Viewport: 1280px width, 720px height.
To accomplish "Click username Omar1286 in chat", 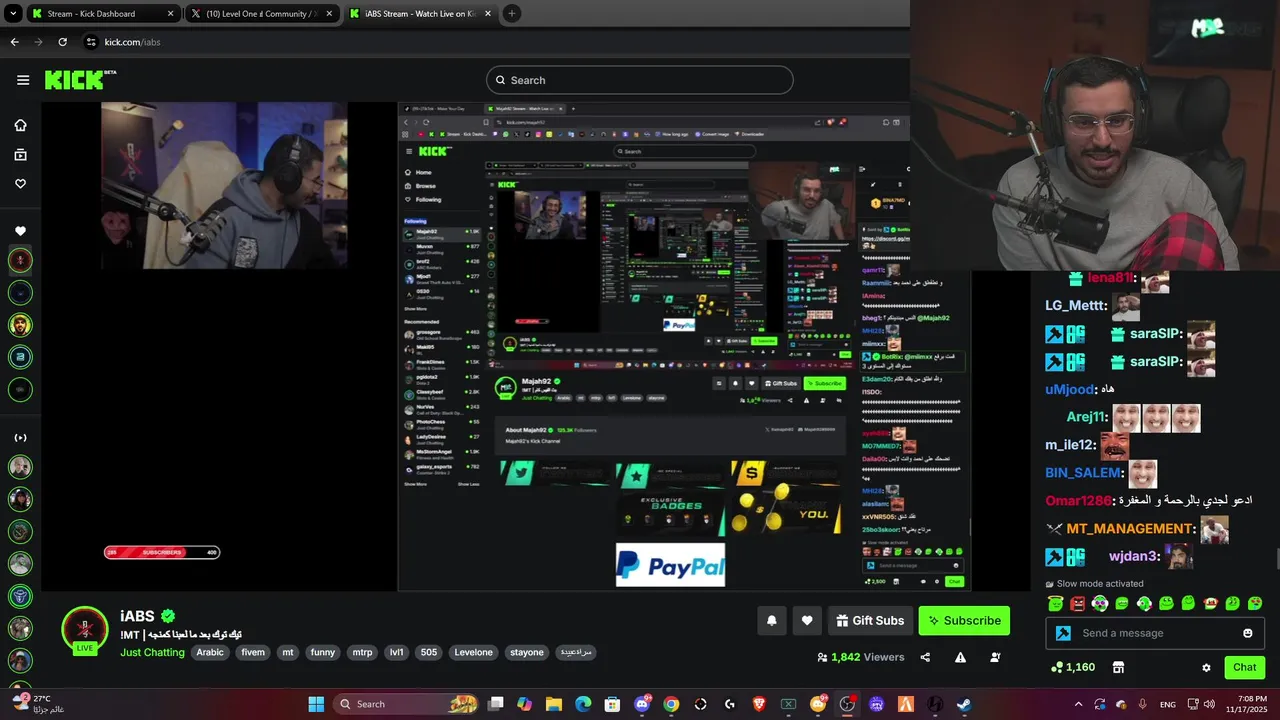I will [1078, 500].
